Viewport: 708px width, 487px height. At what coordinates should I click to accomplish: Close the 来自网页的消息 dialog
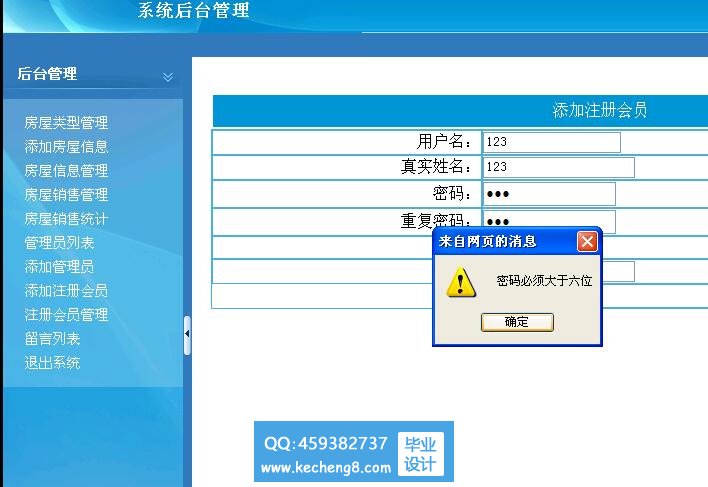pyautogui.click(x=587, y=241)
